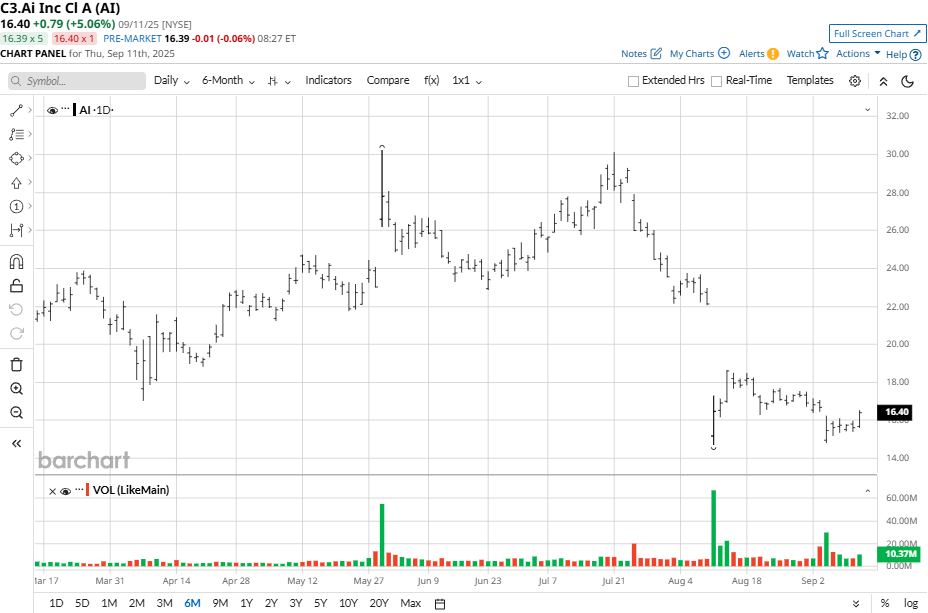The image size is (928, 613).
Task: Open the custom date range calendar
Action: (x=440, y=604)
